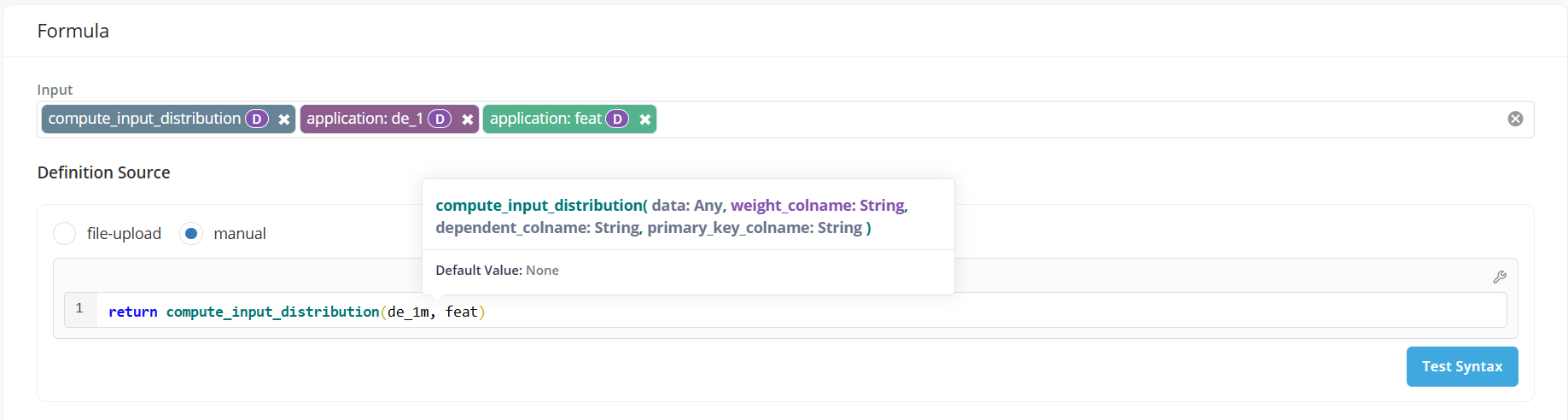This screenshot has width=1568, height=420.
Task: Click the compute_input_distribution tag label
Action: click(144, 119)
